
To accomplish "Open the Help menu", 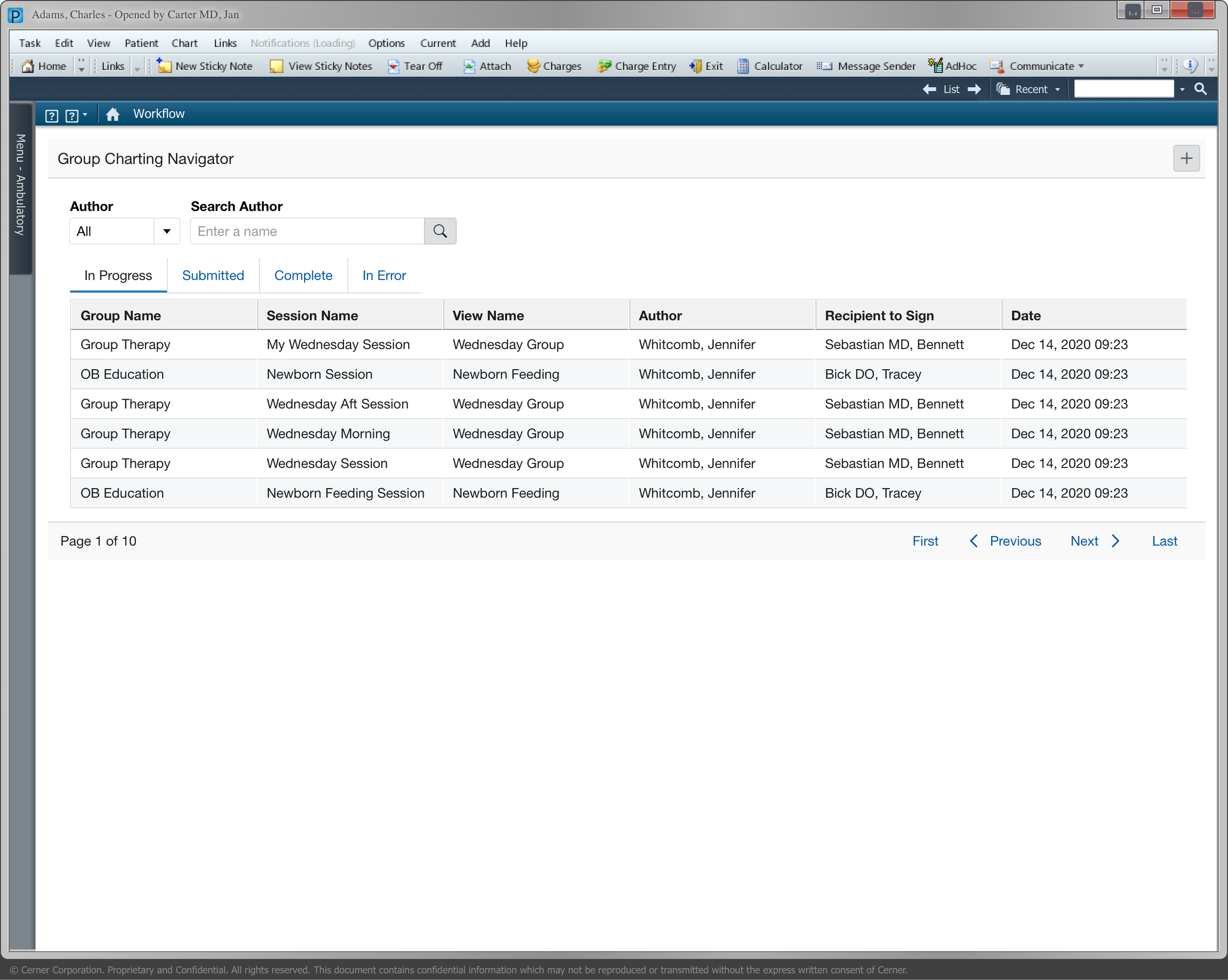I will point(516,43).
